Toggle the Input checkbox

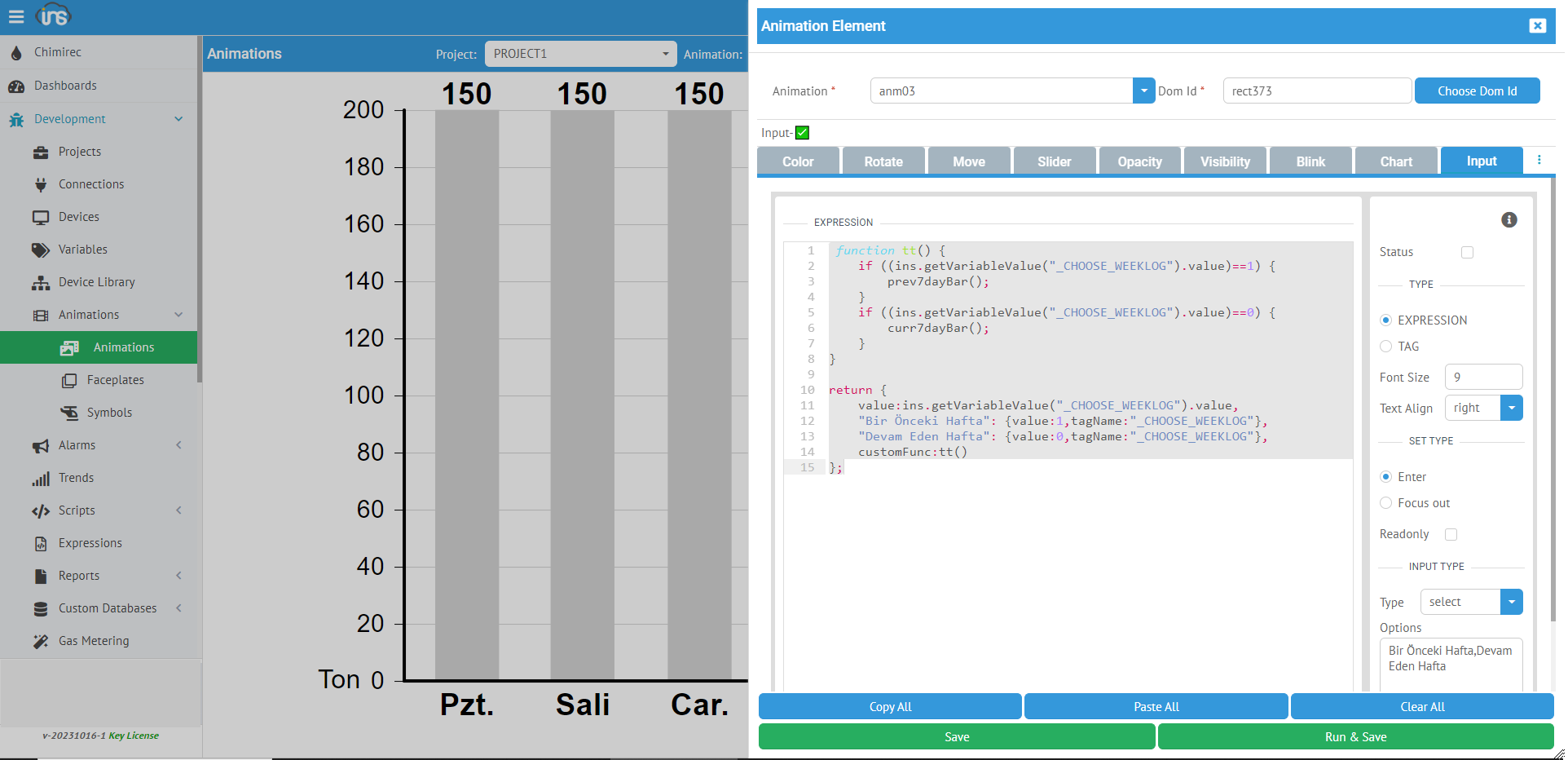coord(802,133)
